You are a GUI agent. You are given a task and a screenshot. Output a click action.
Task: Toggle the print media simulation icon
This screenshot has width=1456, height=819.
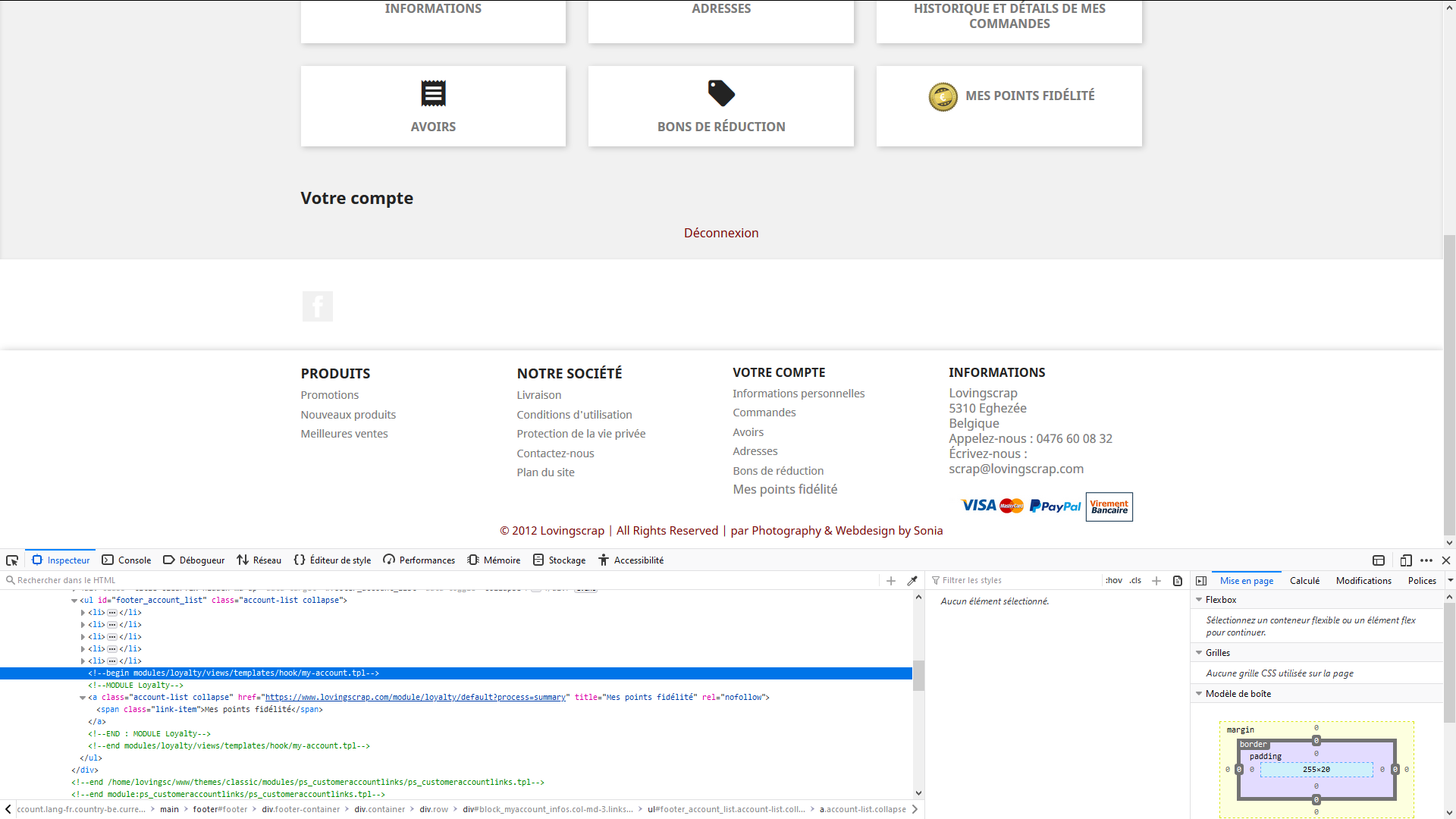pos(1178,581)
